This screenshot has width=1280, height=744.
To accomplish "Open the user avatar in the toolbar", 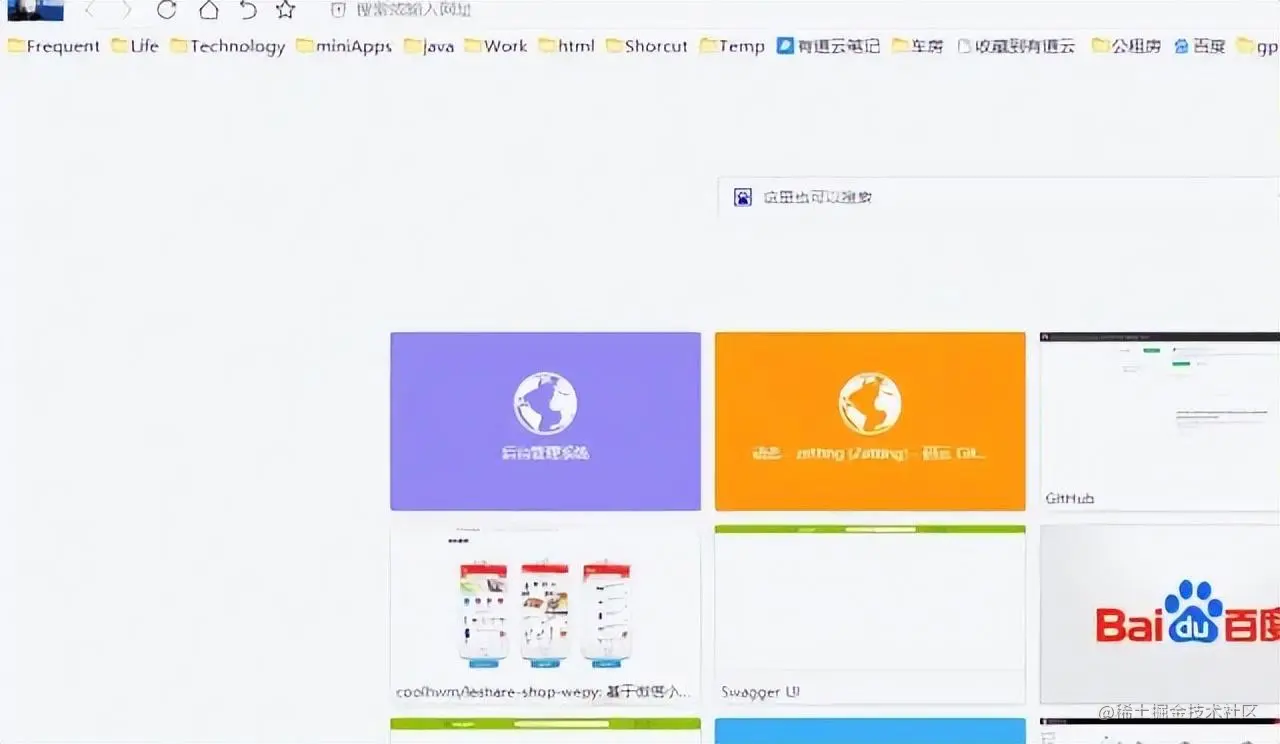I will click(x=35, y=10).
